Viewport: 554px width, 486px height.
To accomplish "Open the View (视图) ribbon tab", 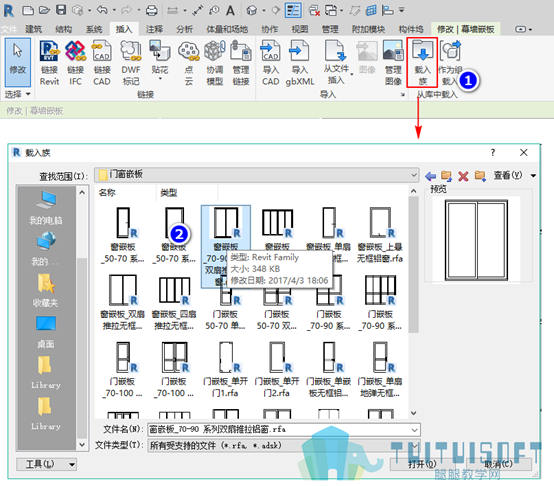I will pos(300,29).
